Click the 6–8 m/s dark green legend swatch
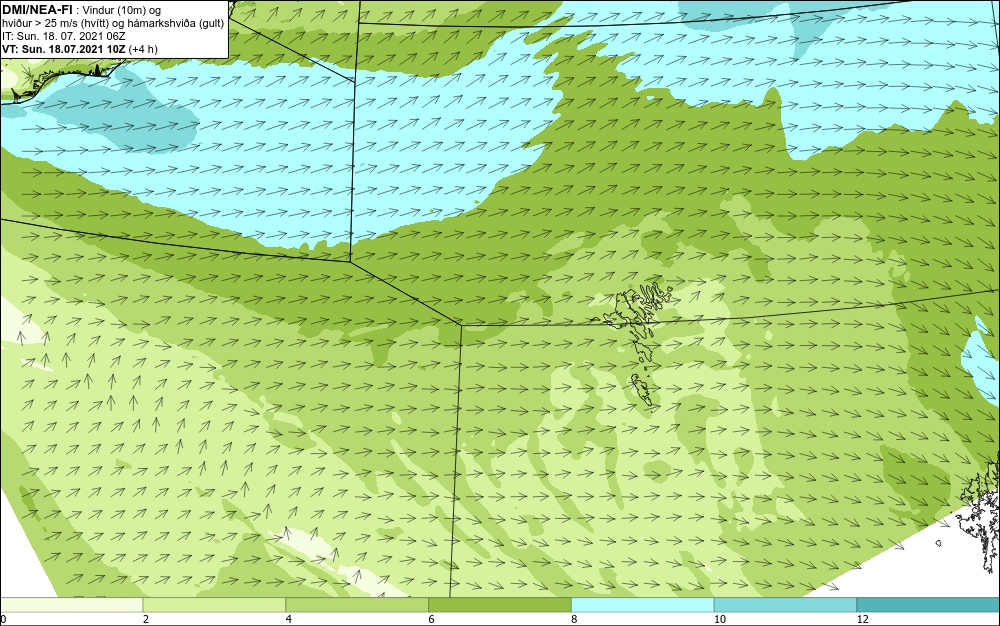 (500, 605)
